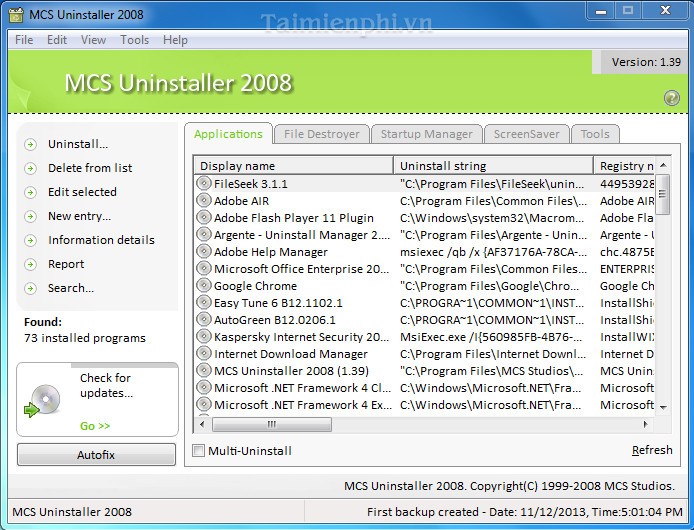The image size is (694, 530).
Task: Click the MCS Uninstaller title bar icon
Action: click(x=16, y=15)
